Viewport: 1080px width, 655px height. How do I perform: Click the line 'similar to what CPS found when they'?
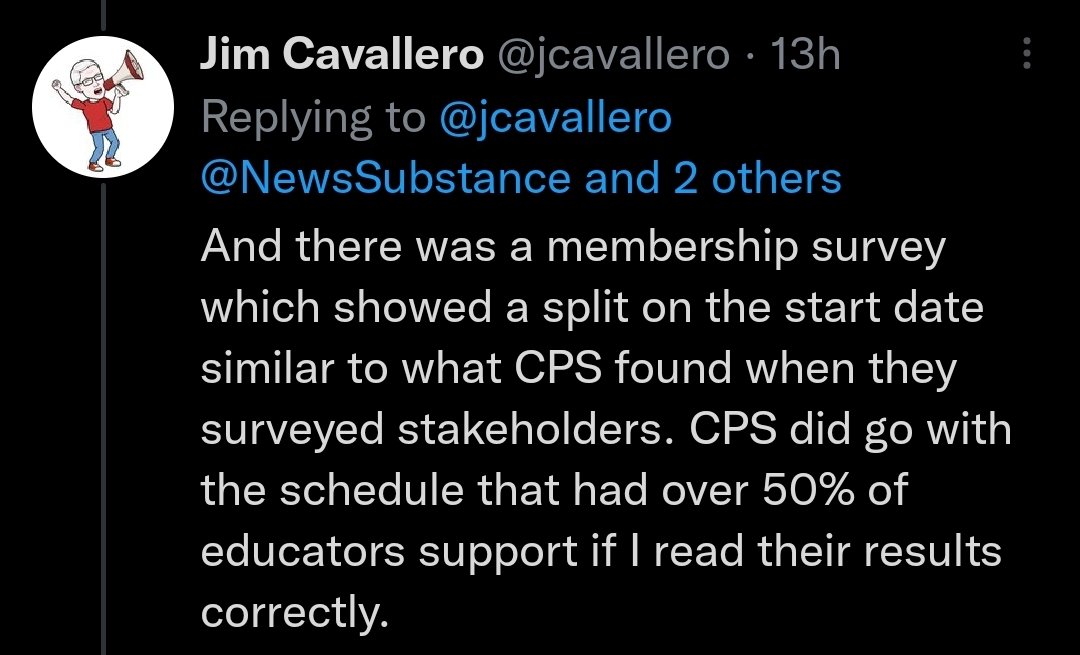click(579, 368)
